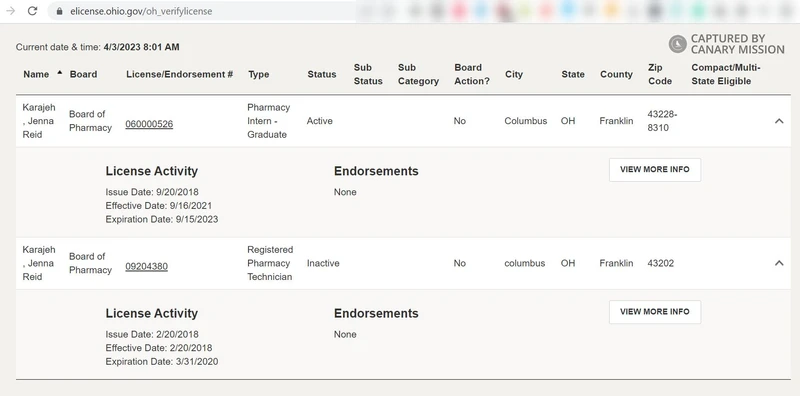Screen dimensions: 800x396
Task: Click zip code 43202
Action: click(661, 263)
